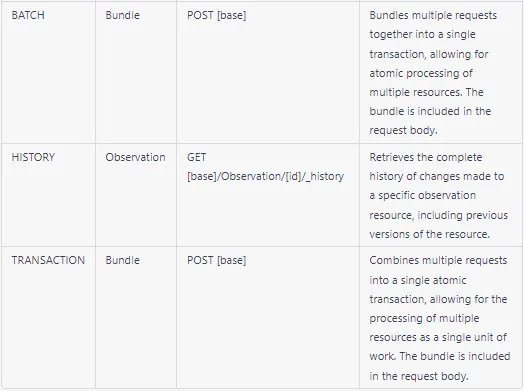Click 'into a single atomic' line
The height and width of the screenshot is (391, 524).
pyautogui.click(x=418, y=280)
